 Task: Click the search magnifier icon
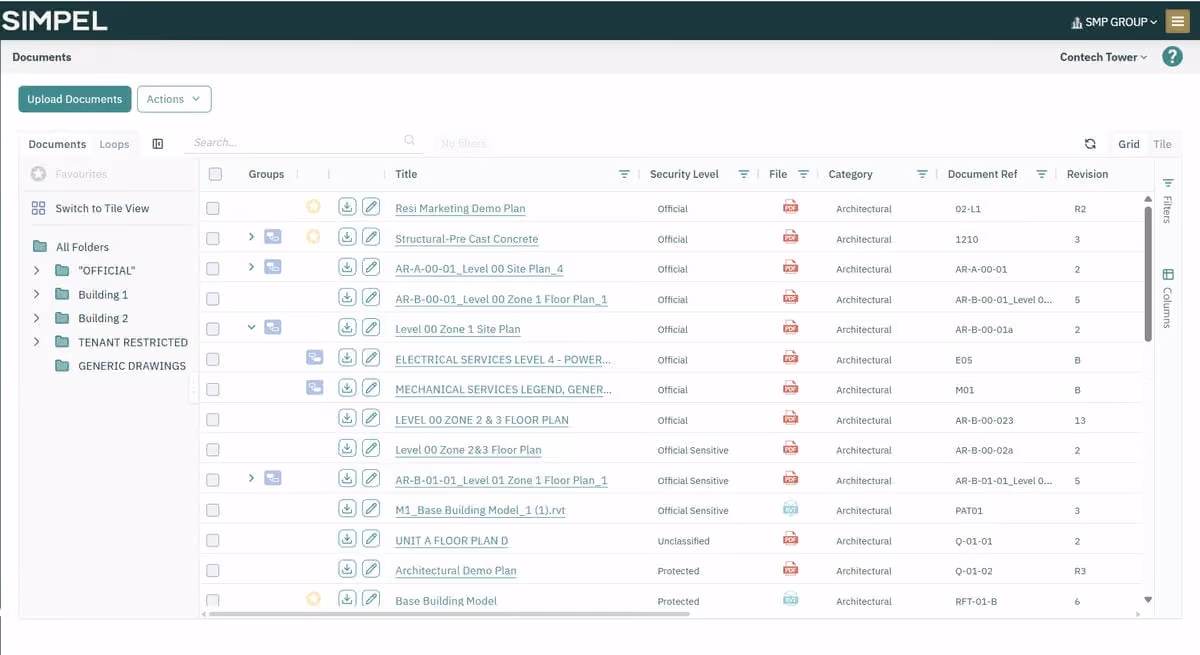click(x=409, y=141)
